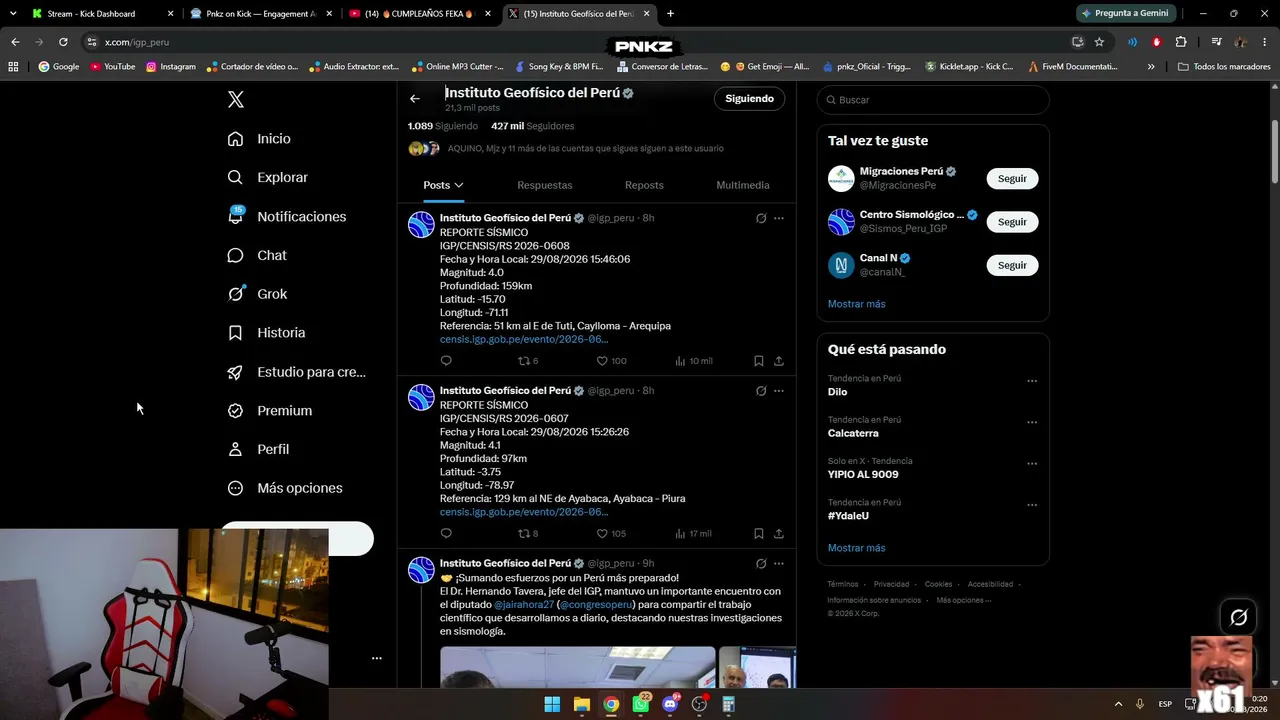Open the floating Grok button
This screenshot has width=1280, height=720.
[x=1238, y=618]
